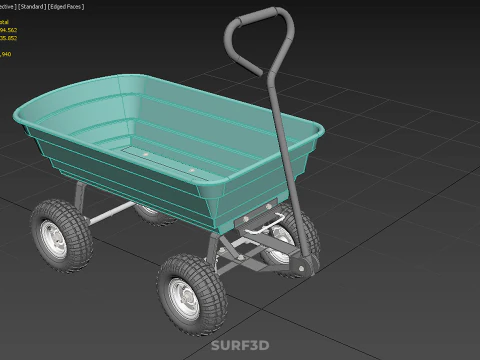
Task: Open the Standard shading viewport menu
Action: coord(32,6)
